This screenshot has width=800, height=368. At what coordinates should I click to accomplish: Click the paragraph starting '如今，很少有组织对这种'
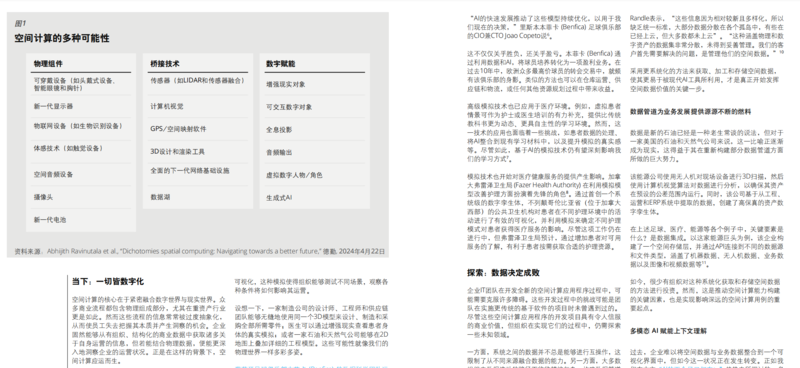pos(707,295)
